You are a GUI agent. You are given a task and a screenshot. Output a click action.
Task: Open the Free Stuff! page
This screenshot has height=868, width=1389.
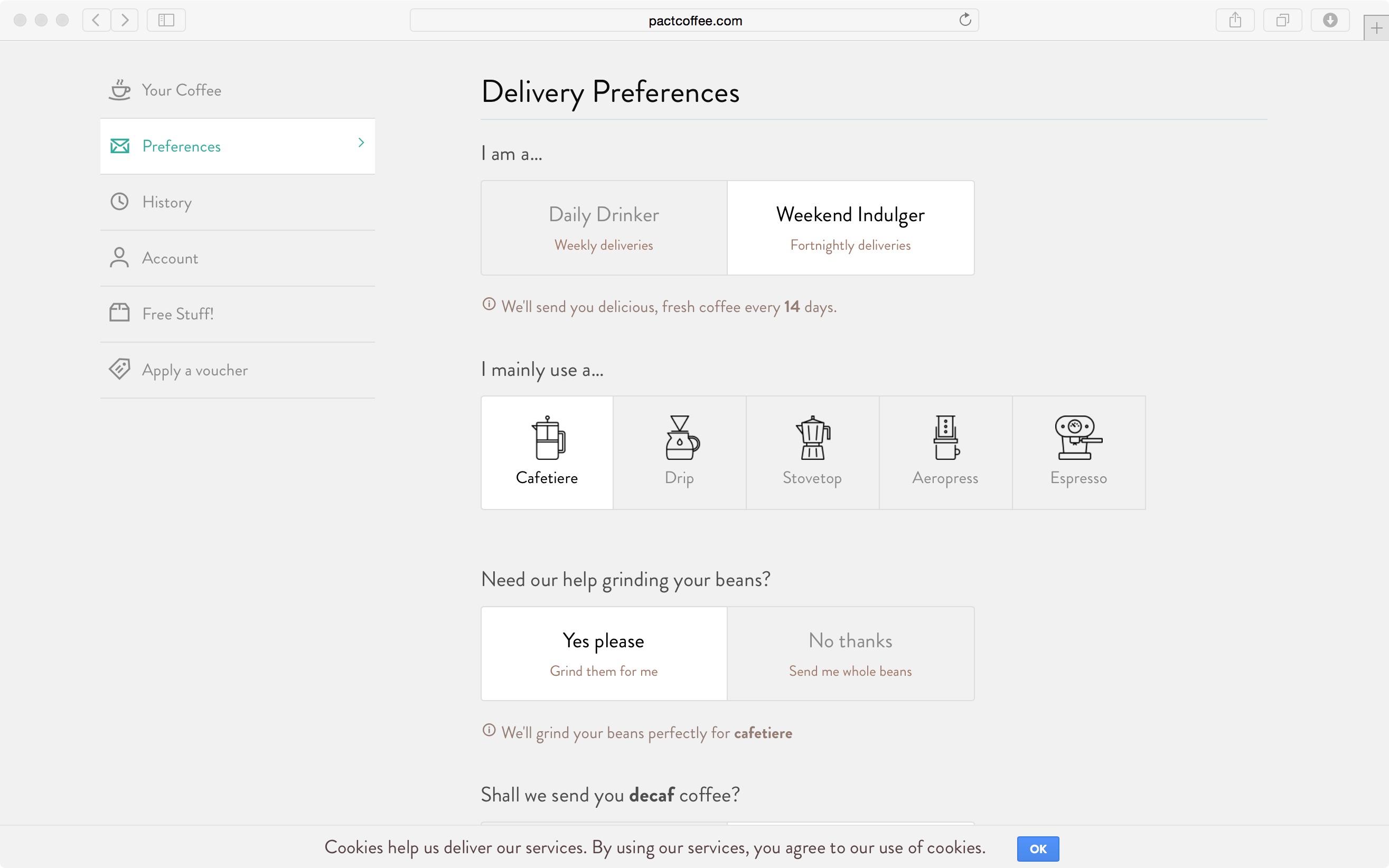pyautogui.click(x=177, y=314)
